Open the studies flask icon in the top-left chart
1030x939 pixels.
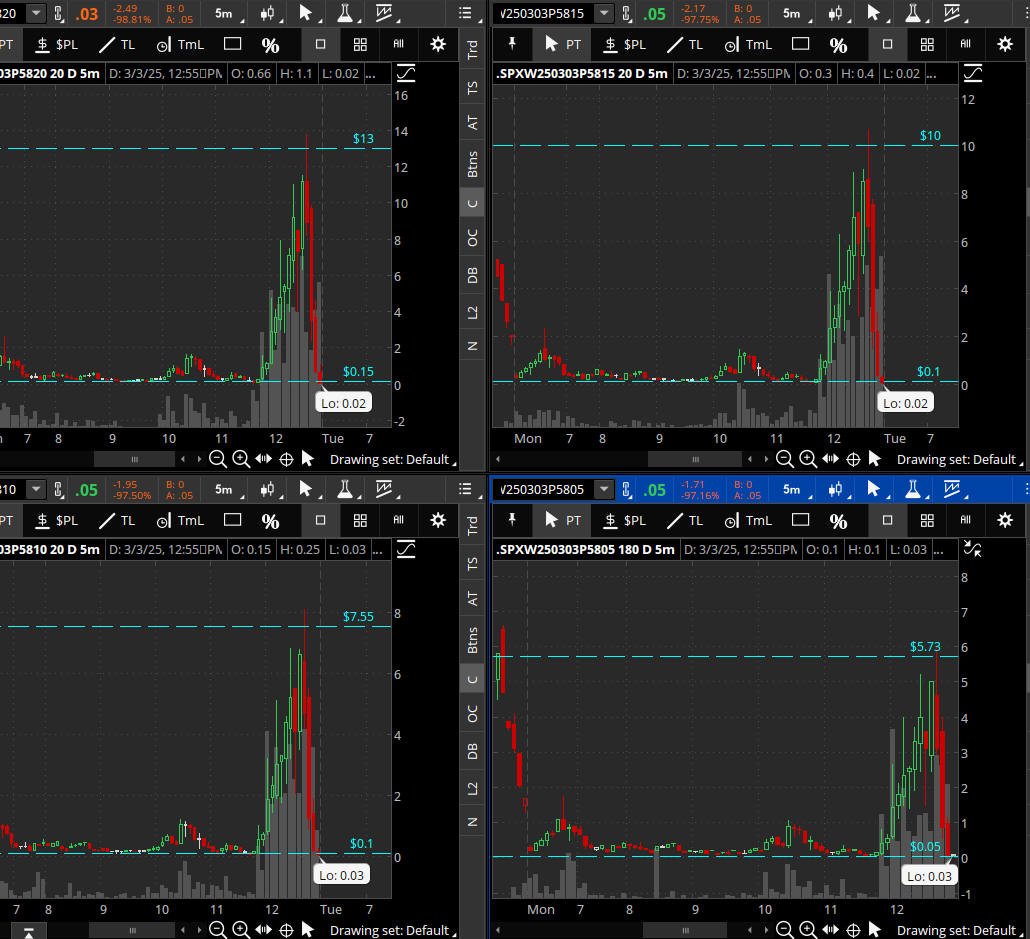coord(345,13)
